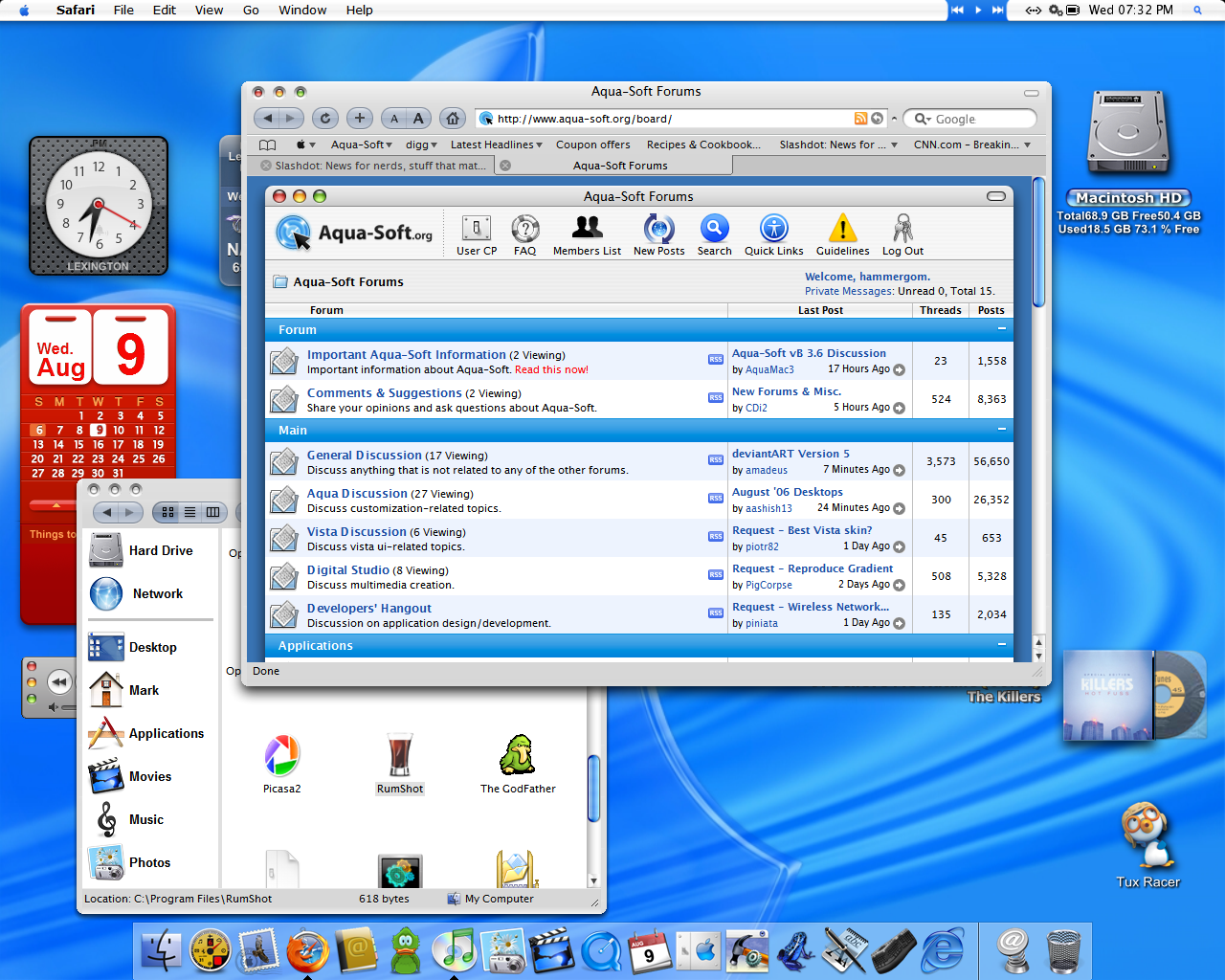This screenshot has height=980, width=1225.
Task: Show all bookmarks via the book icon
Action: [268, 145]
